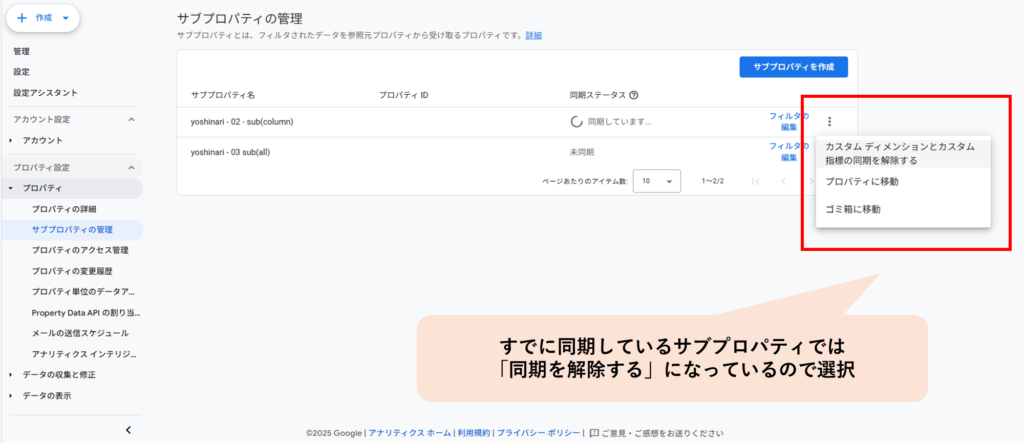The height and width of the screenshot is (443, 1024).
Task: Click フィルタの編集 for yoshinari - 02
Action: 788,122
